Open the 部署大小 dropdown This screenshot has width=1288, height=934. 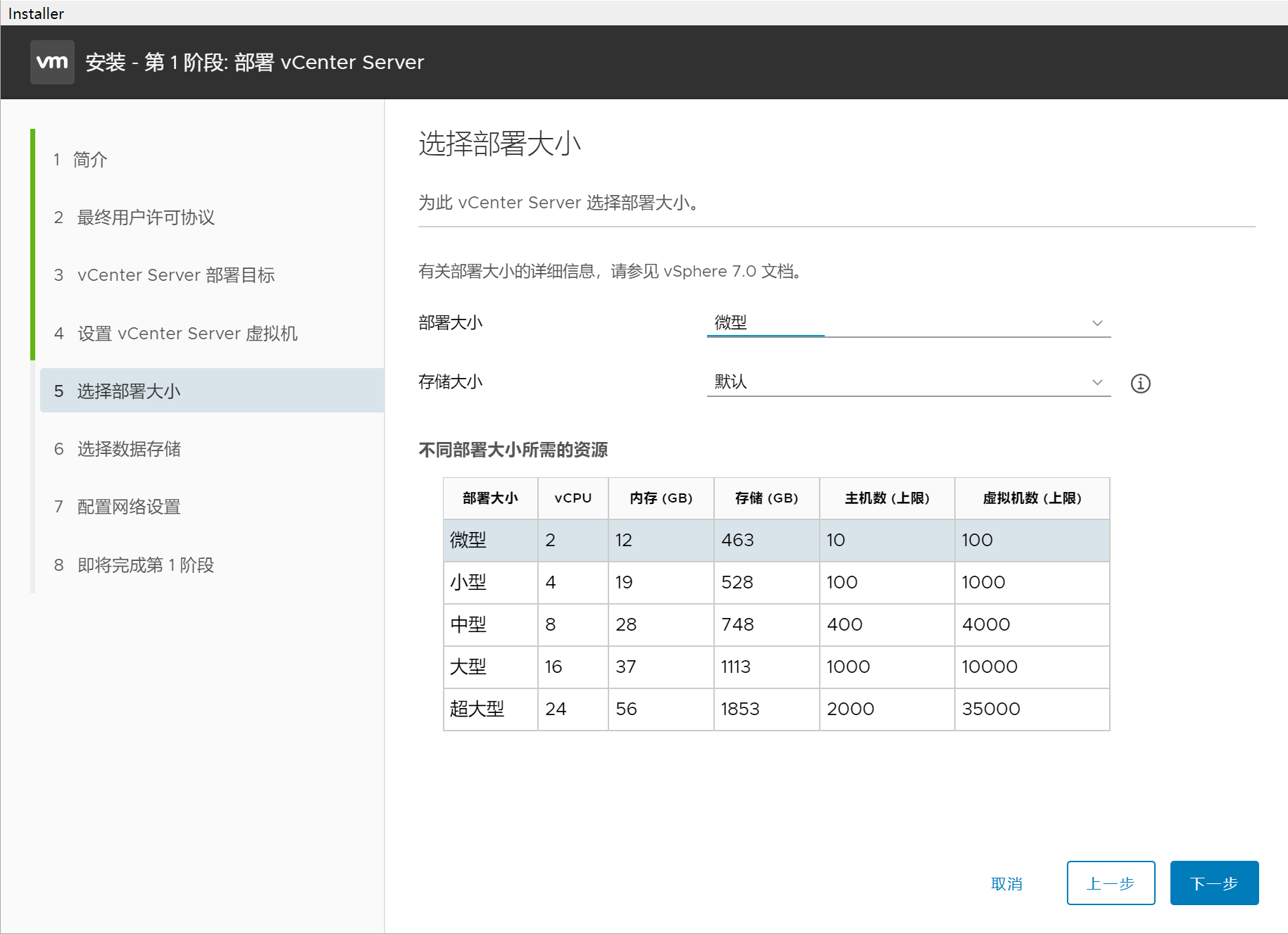click(908, 323)
